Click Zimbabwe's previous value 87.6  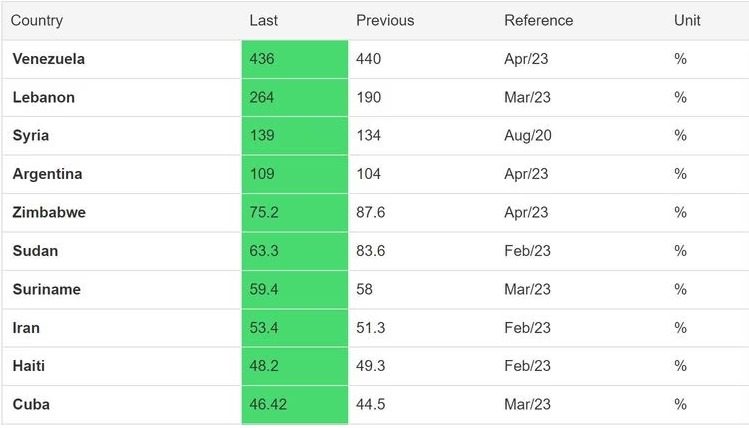click(x=370, y=212)
